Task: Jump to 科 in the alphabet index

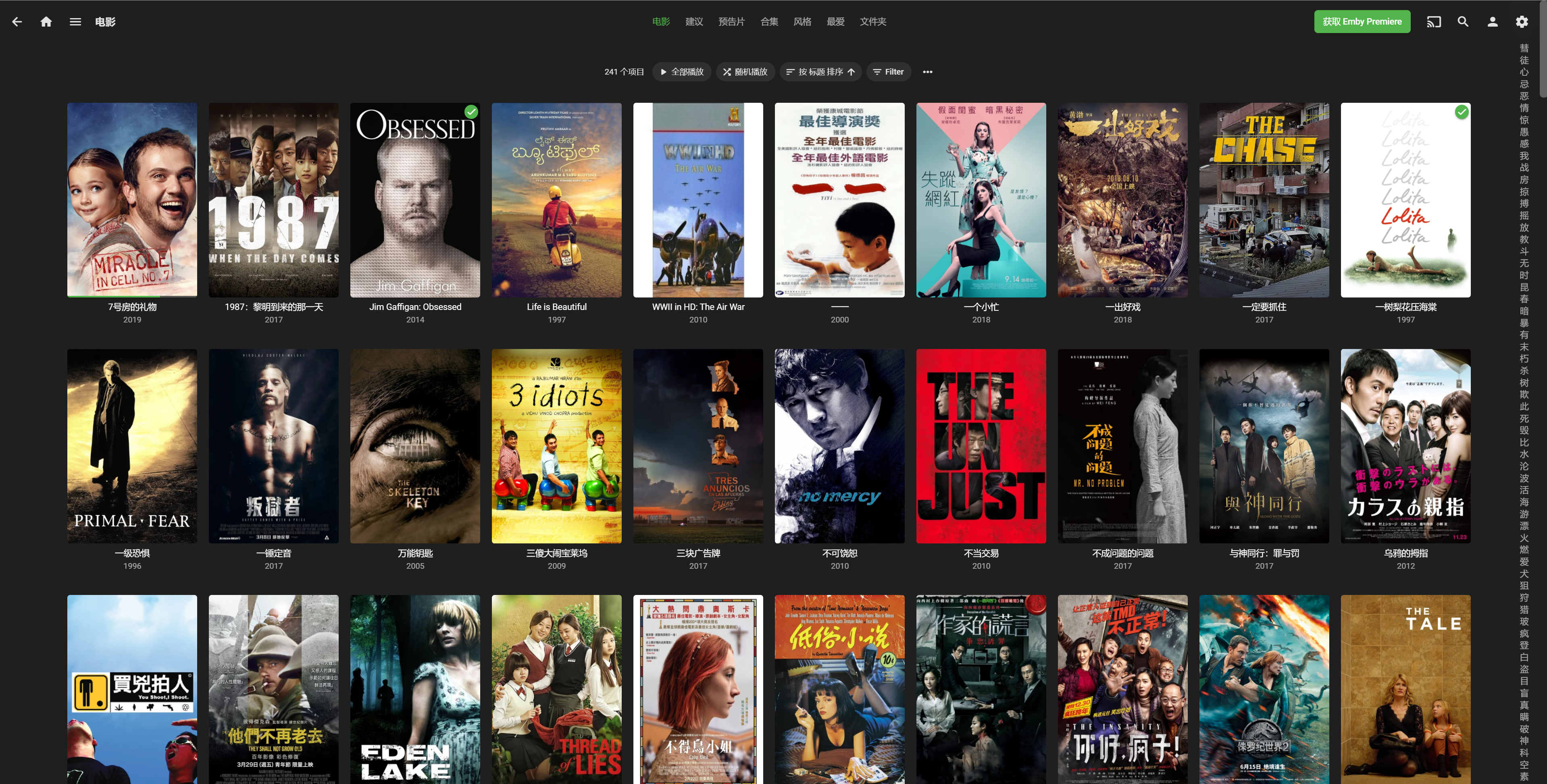Action: coord(1524,753)
